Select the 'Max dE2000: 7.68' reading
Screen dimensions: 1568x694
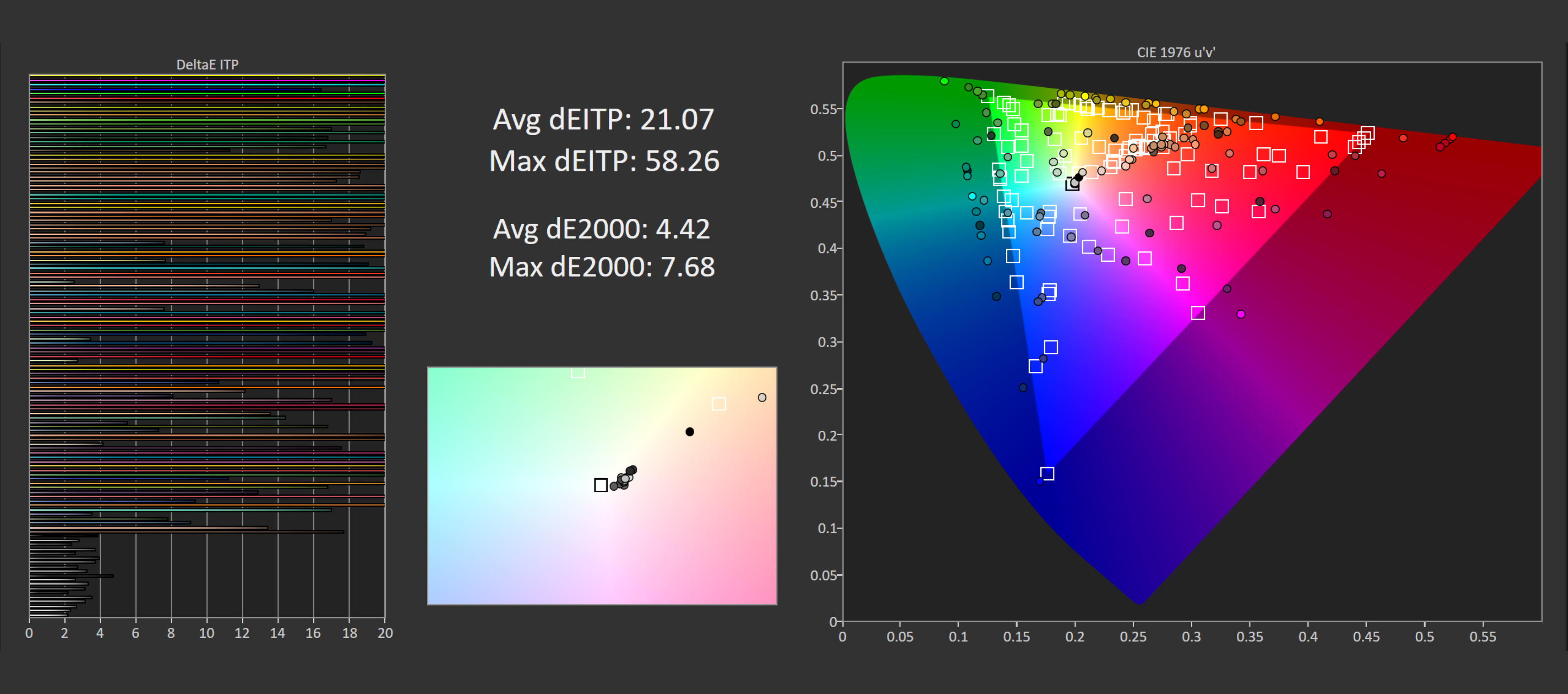[602, 267]
